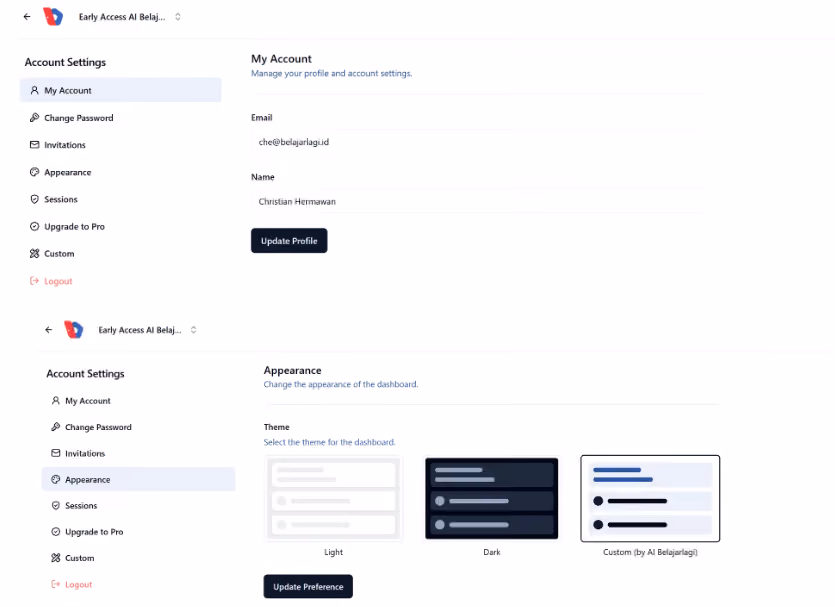The height and width of the screenshot is (607, 835).
Task: Click the app logo in the top My Account screen
Action: [53, 17]
